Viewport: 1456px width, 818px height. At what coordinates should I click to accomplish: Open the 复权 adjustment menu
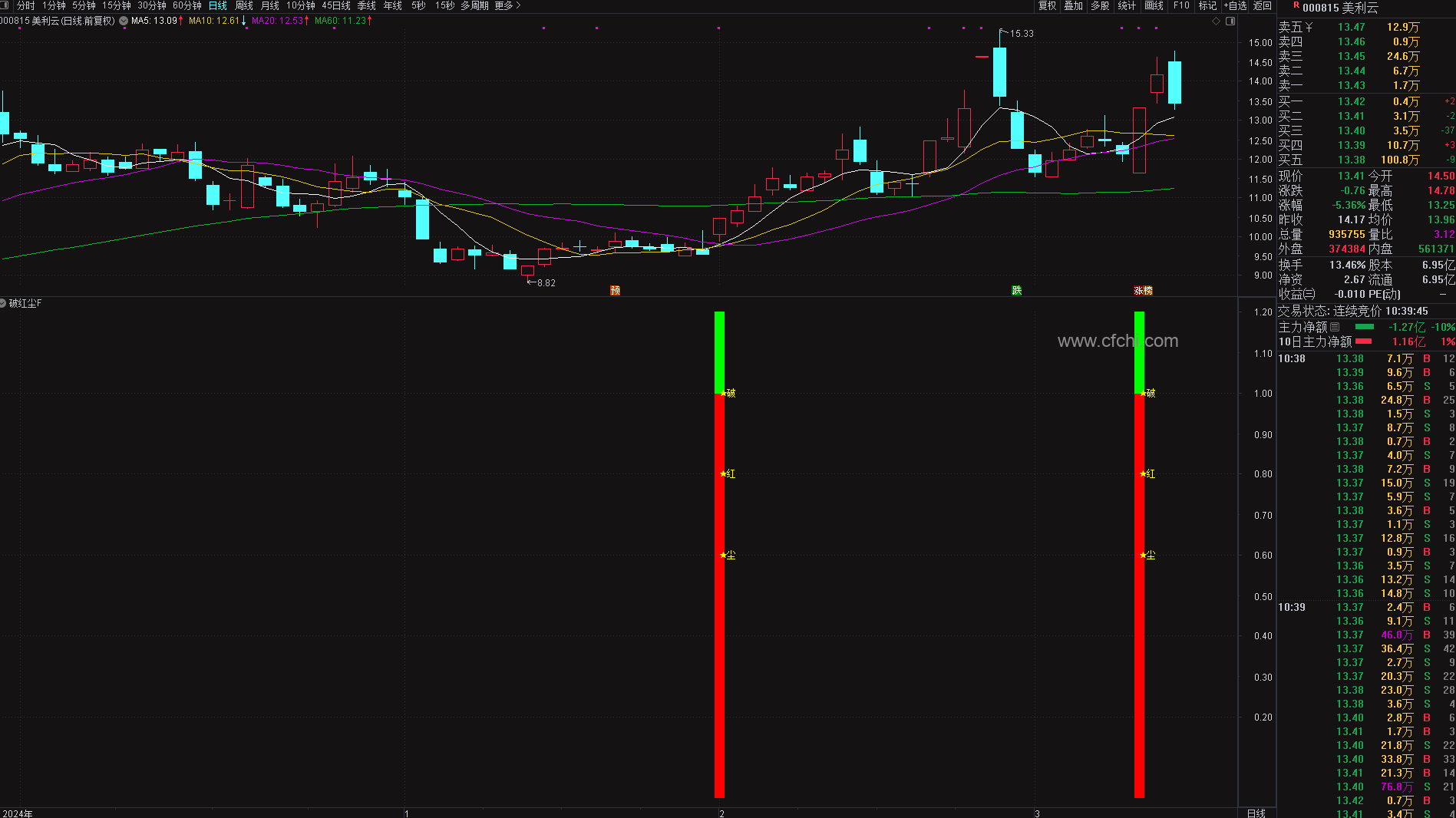(x=1048, y=5)
